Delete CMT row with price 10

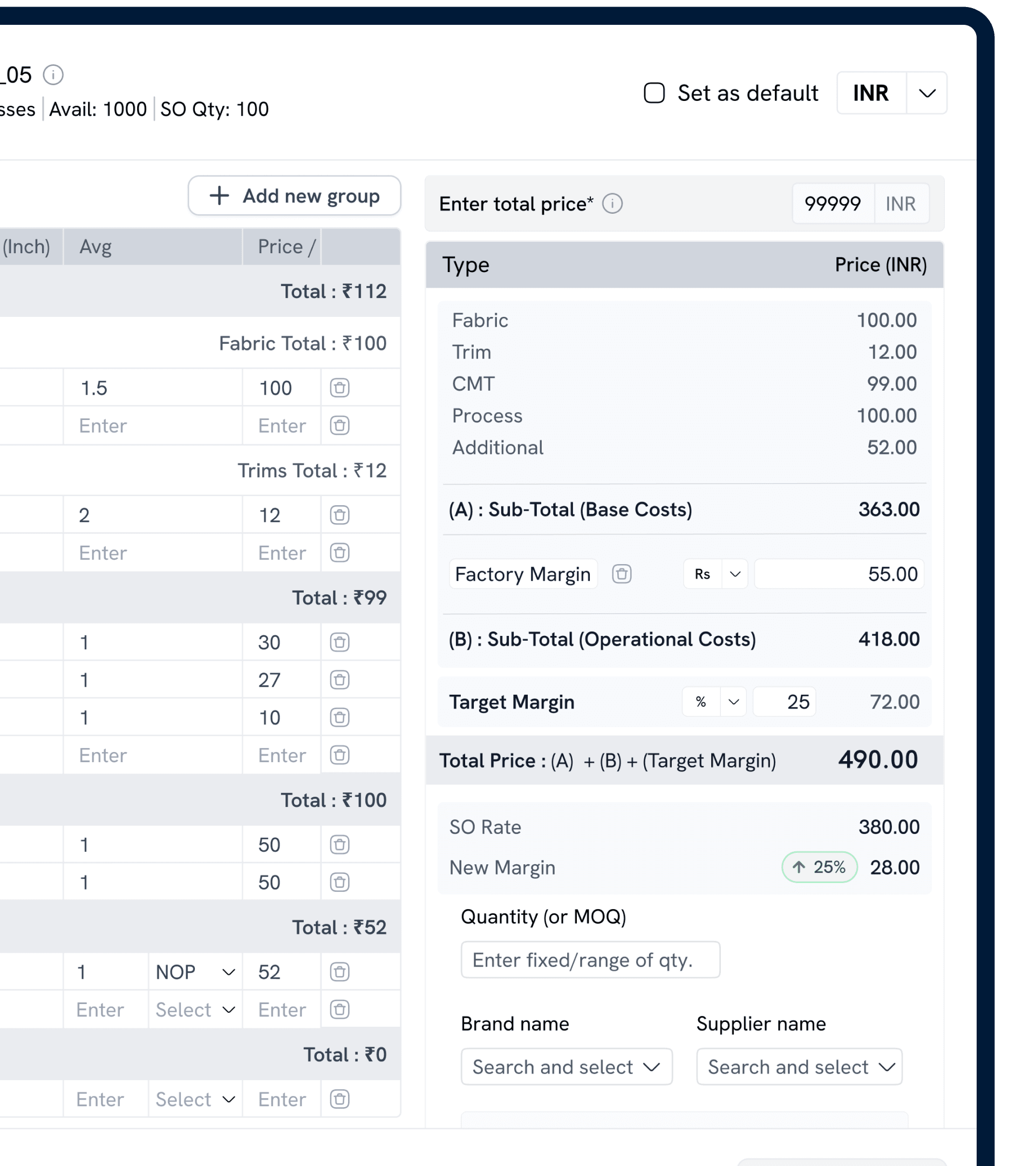coord(340,717)
